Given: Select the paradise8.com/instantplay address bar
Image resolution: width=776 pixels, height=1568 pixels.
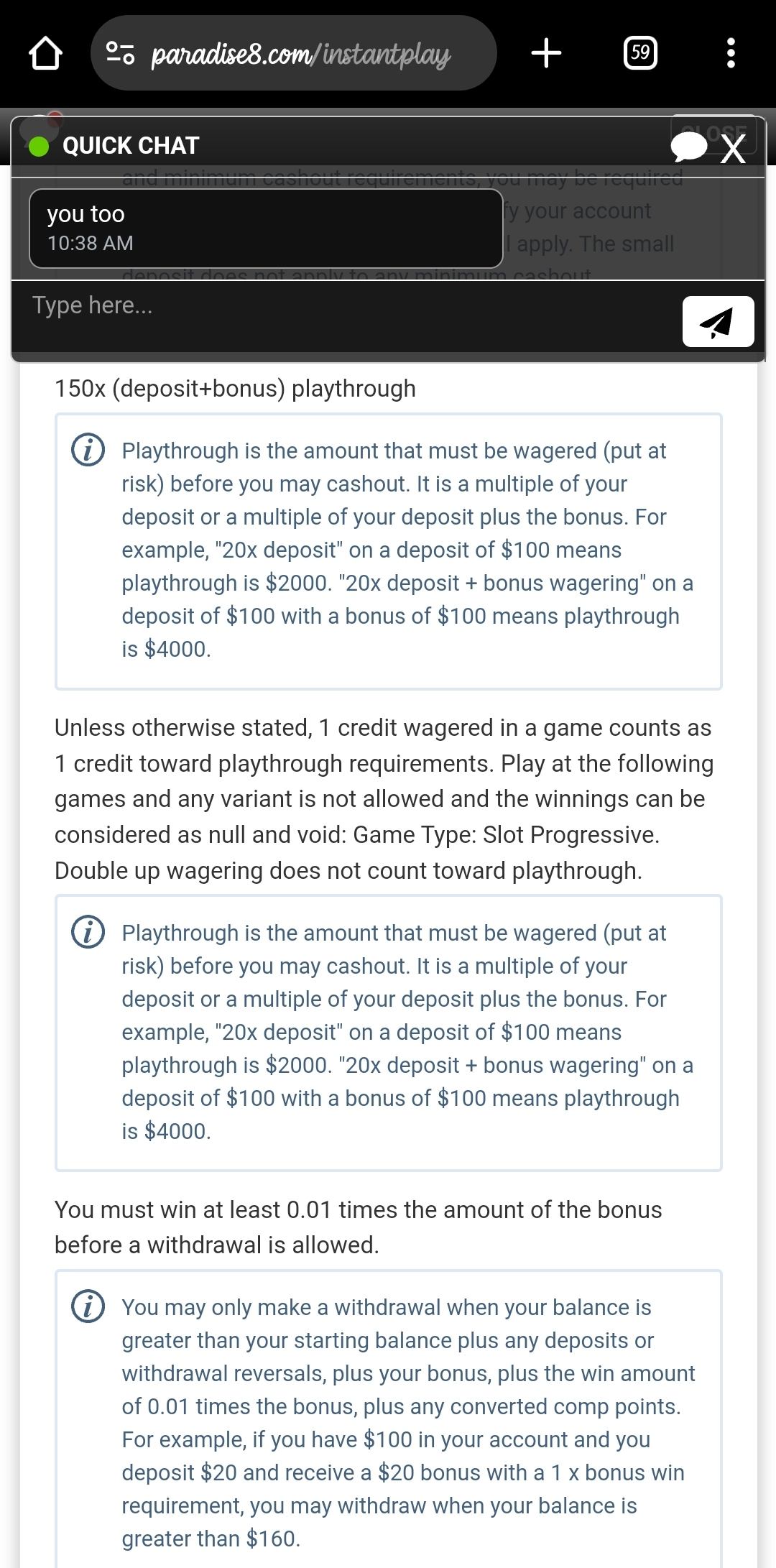Looking at the screenshot, I should click(300, 55).
